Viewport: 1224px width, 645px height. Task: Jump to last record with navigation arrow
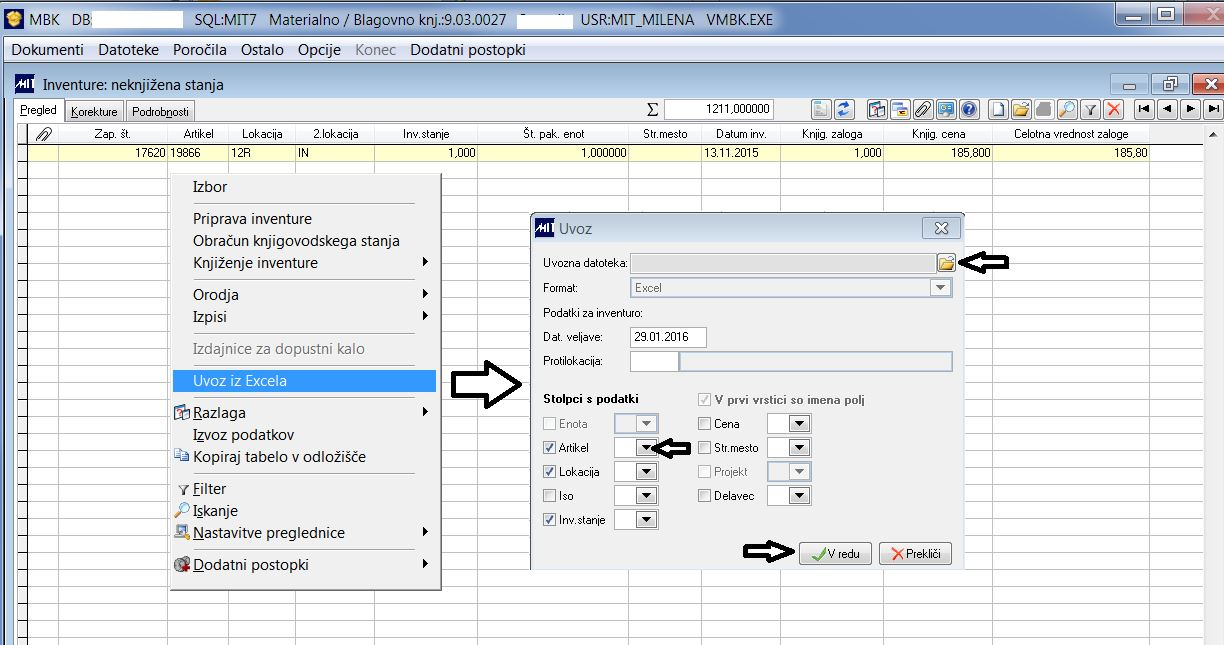tap(1213, 108)
